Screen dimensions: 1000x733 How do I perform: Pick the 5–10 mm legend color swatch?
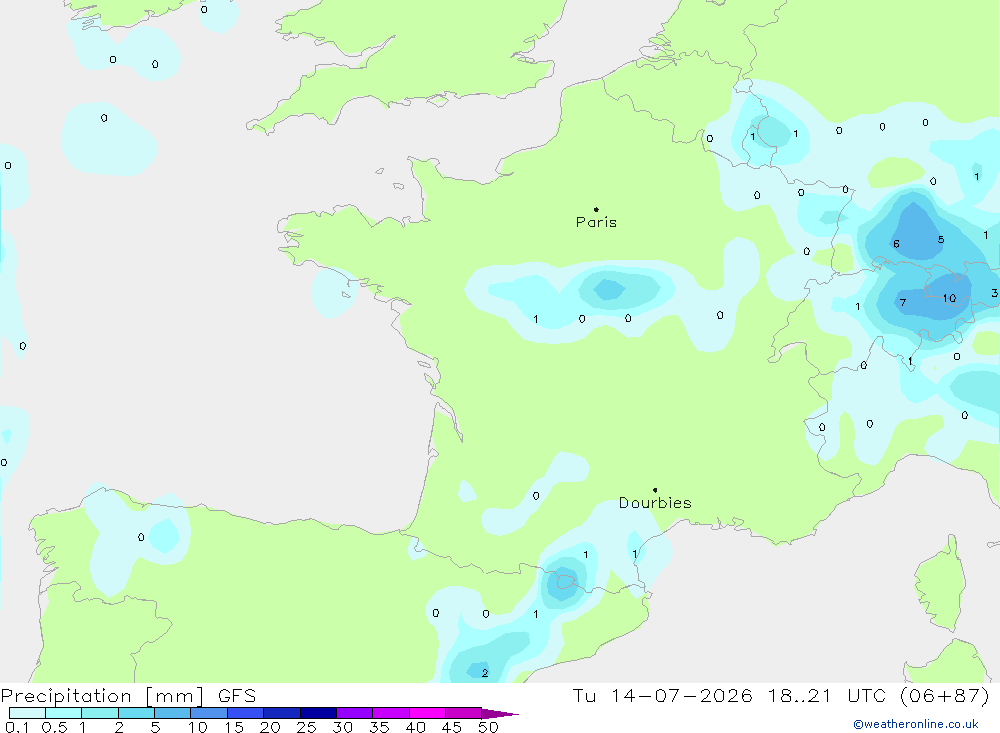coord(173,713)
